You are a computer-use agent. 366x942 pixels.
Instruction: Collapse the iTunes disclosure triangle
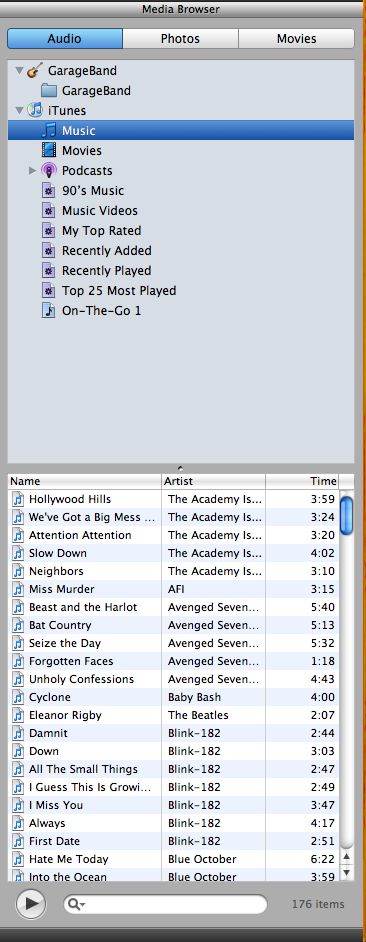tap(20, 111)
